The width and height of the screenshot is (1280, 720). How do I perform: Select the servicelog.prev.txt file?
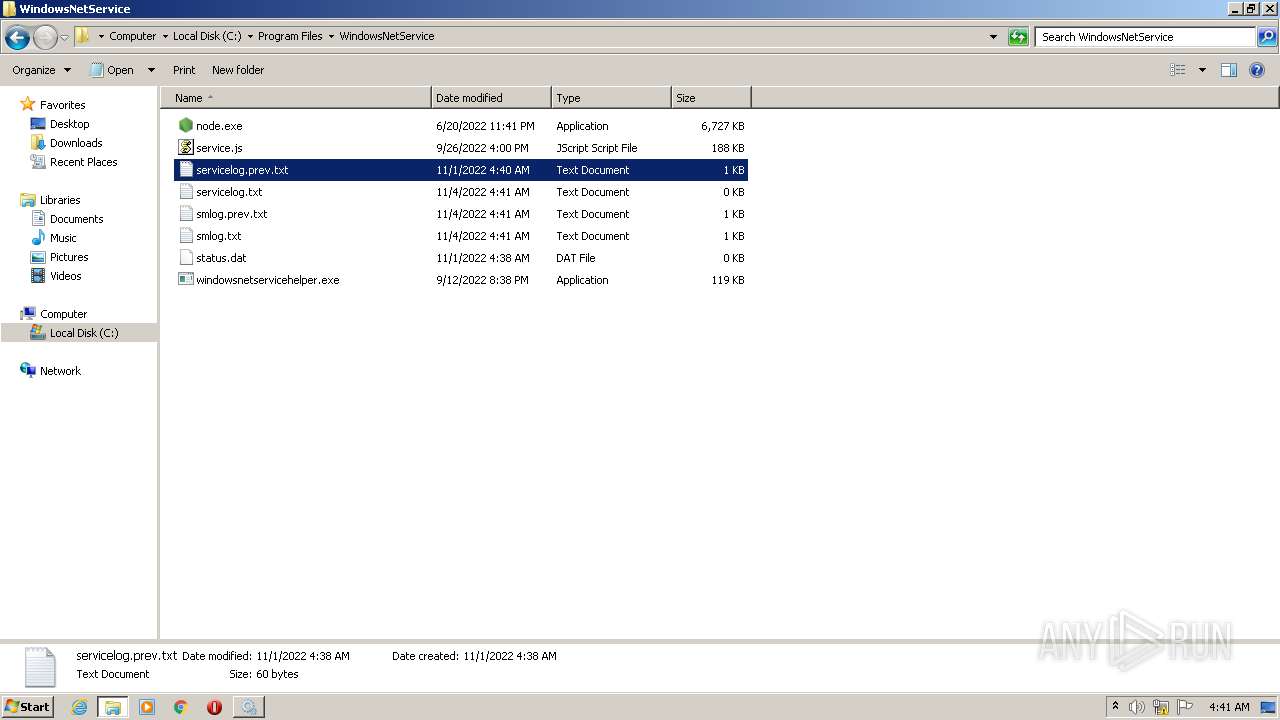[461, 170]
